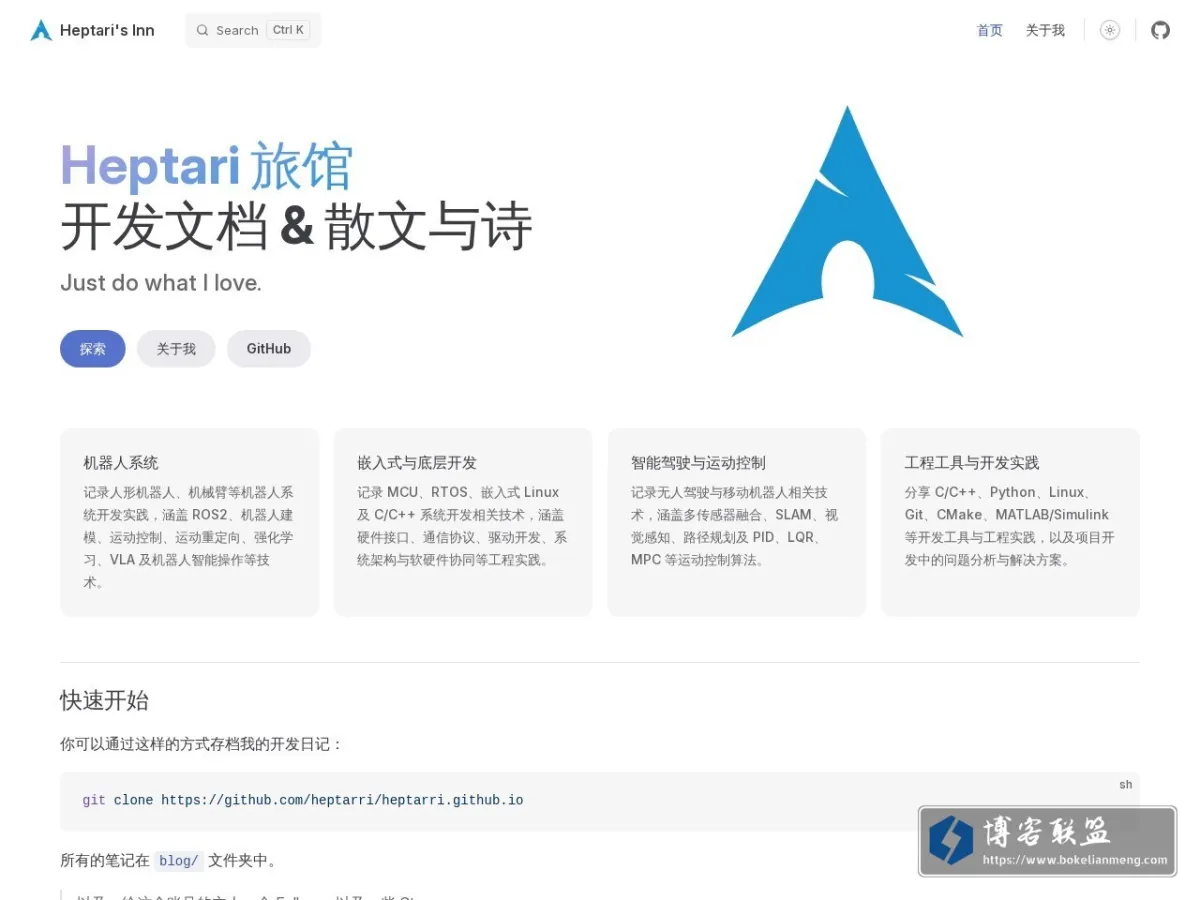1200x900 pixels.
Task: Click the search magnifier icon
Action: pyautogui.click(x=203, y=30)
